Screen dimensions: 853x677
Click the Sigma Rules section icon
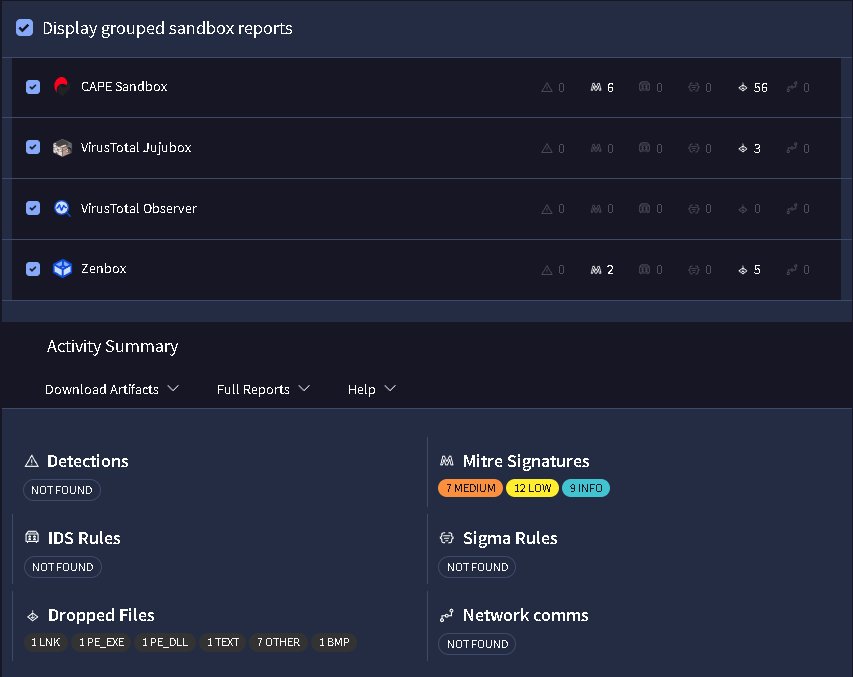447,538
